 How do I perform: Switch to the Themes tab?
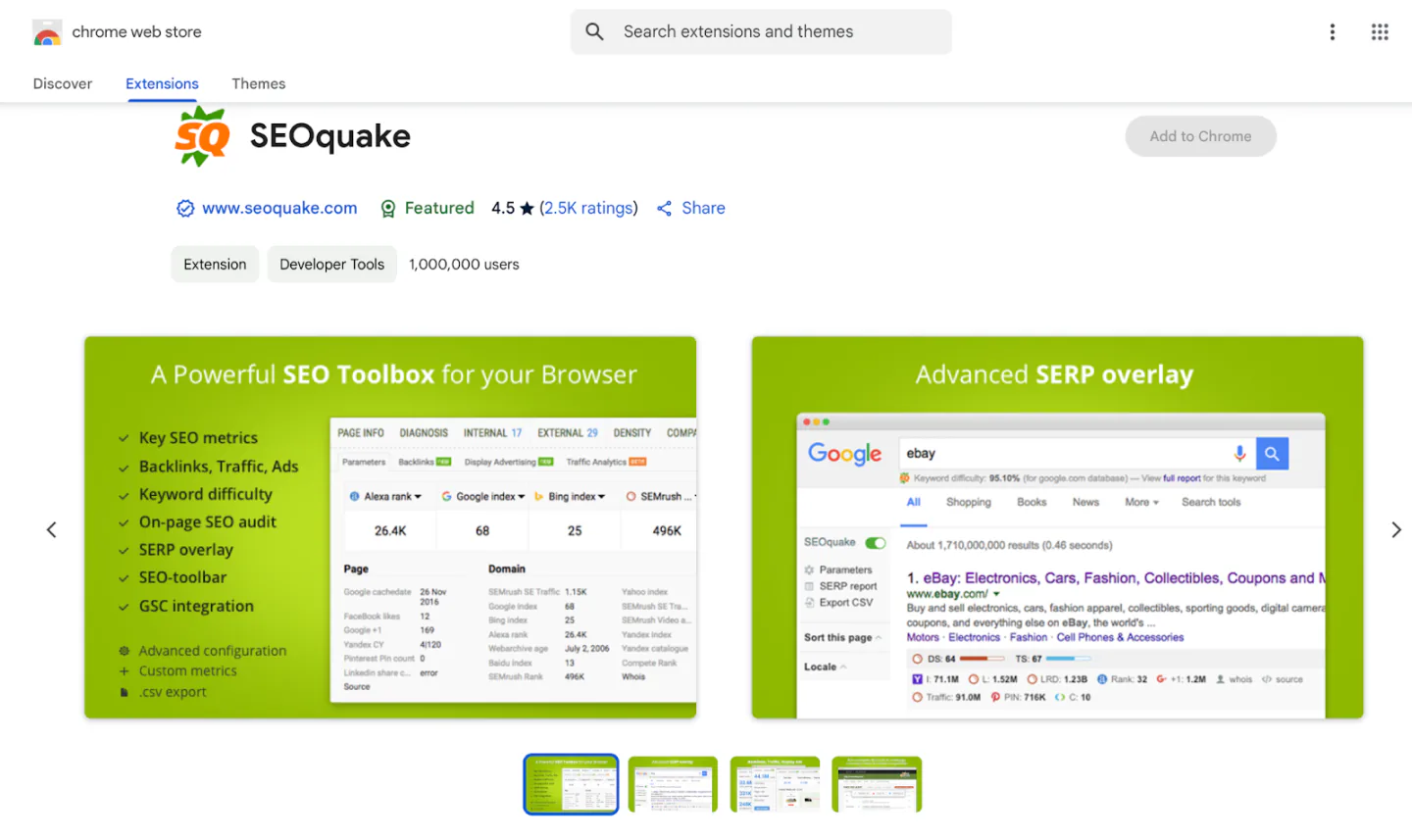click(259, 83)
